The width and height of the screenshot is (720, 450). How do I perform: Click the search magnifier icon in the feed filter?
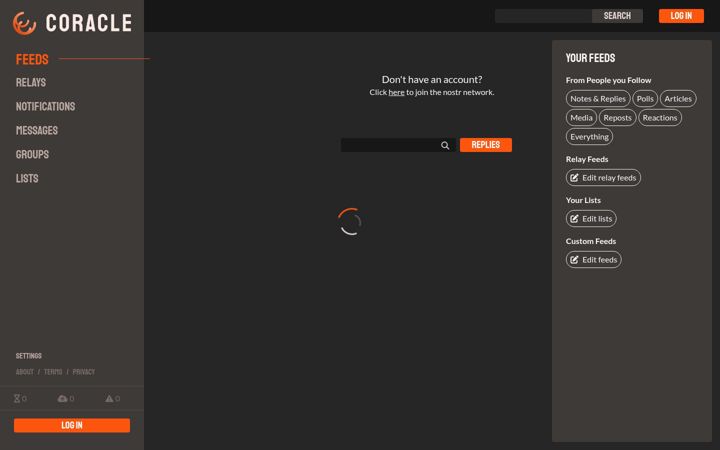click(445, 146)
